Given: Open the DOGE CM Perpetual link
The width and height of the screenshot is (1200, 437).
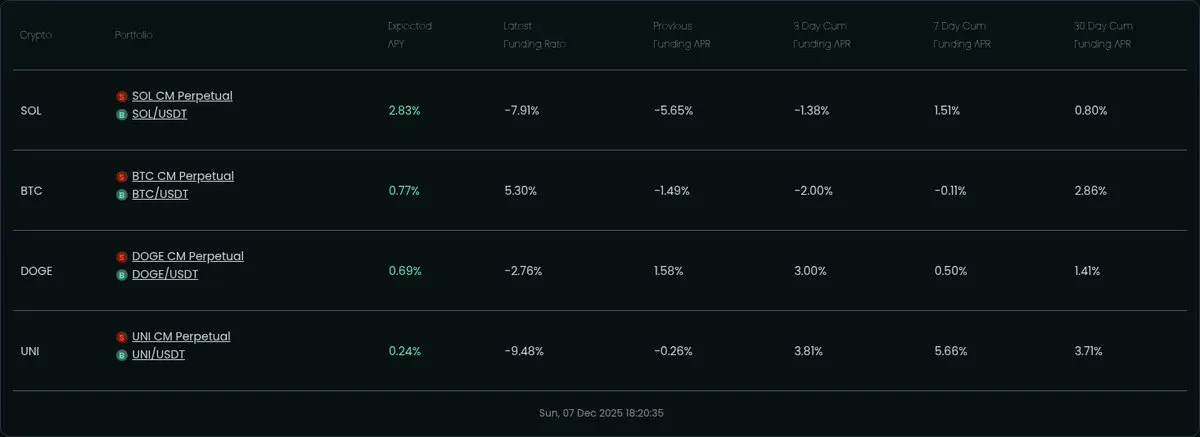Looking at the screenshot, I should pyautogui.click(x=188, y=256).
